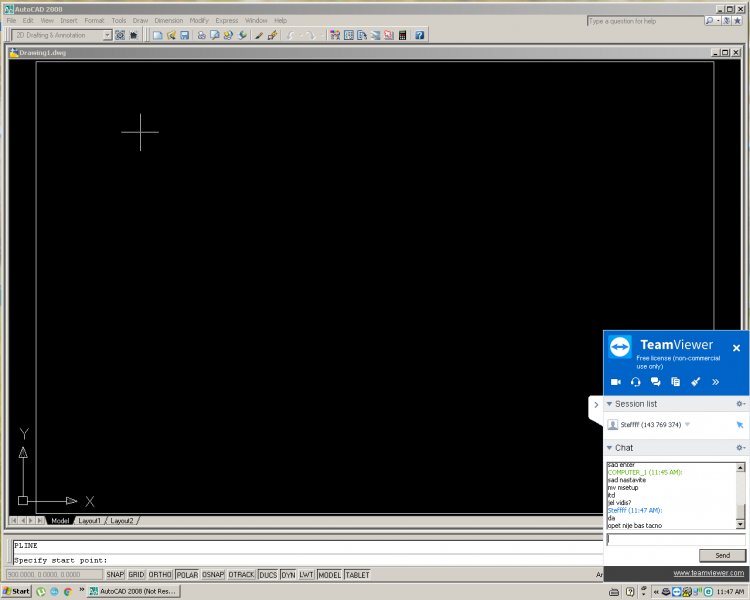Image resolution: width=750 pixels, height=600 pixels.
Task: Click the TeamViewer headset audio icon
Action: coord(636,382)
